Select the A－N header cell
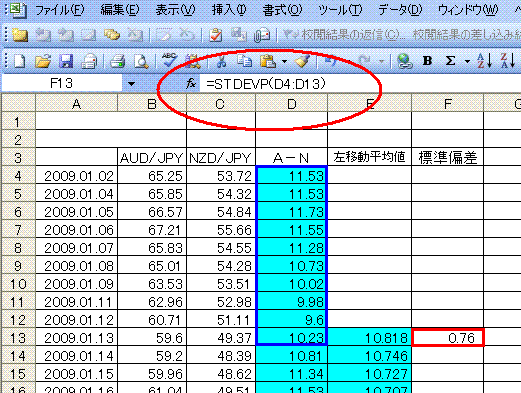 (291, 157)
